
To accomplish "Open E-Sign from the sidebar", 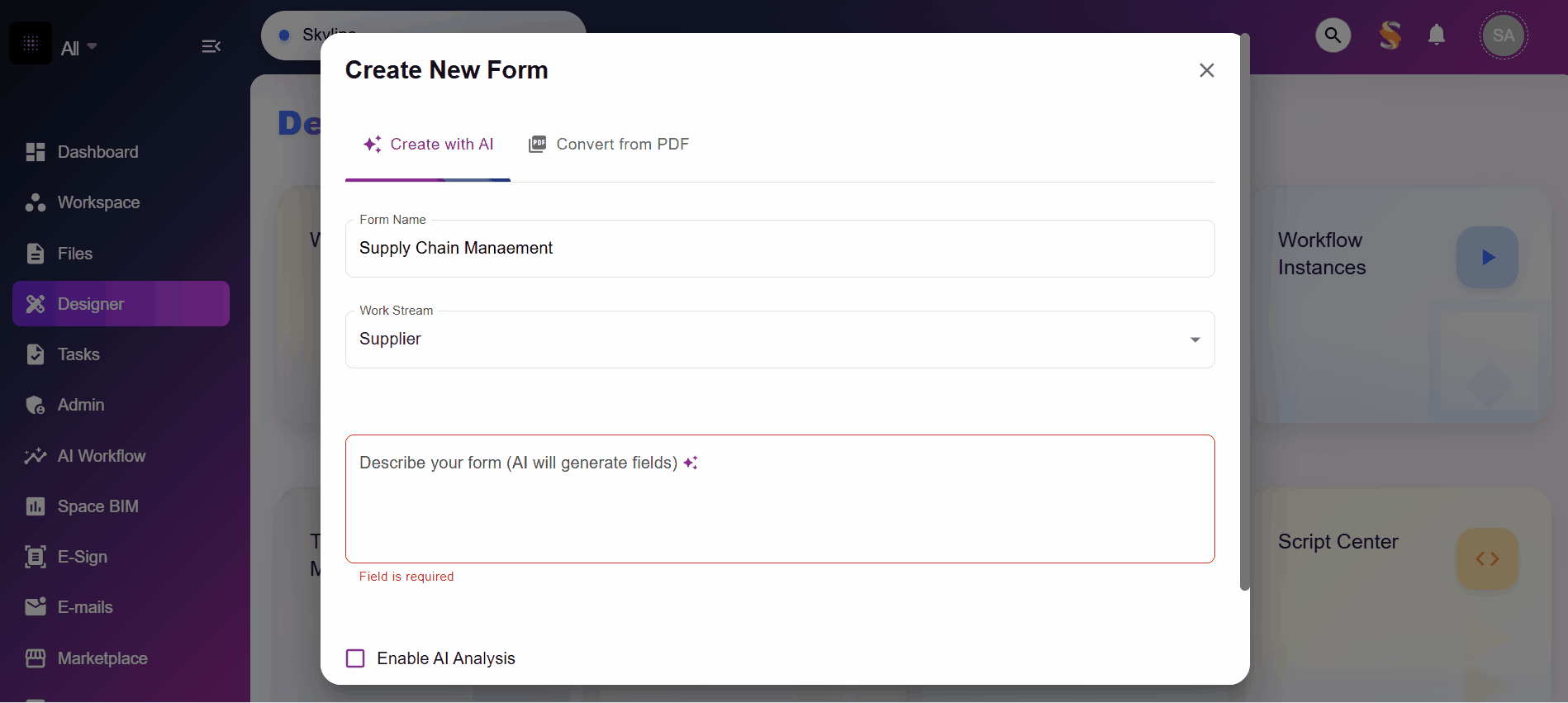I will click(121, 557).
